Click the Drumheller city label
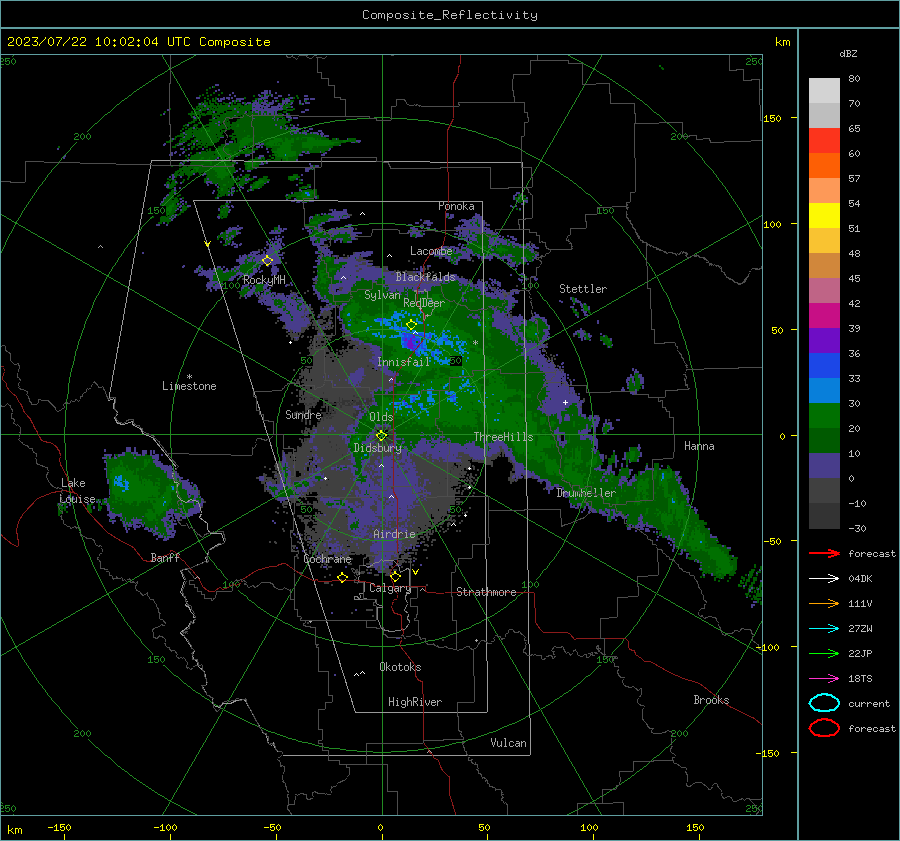900x841 pixels. [586, 493]
